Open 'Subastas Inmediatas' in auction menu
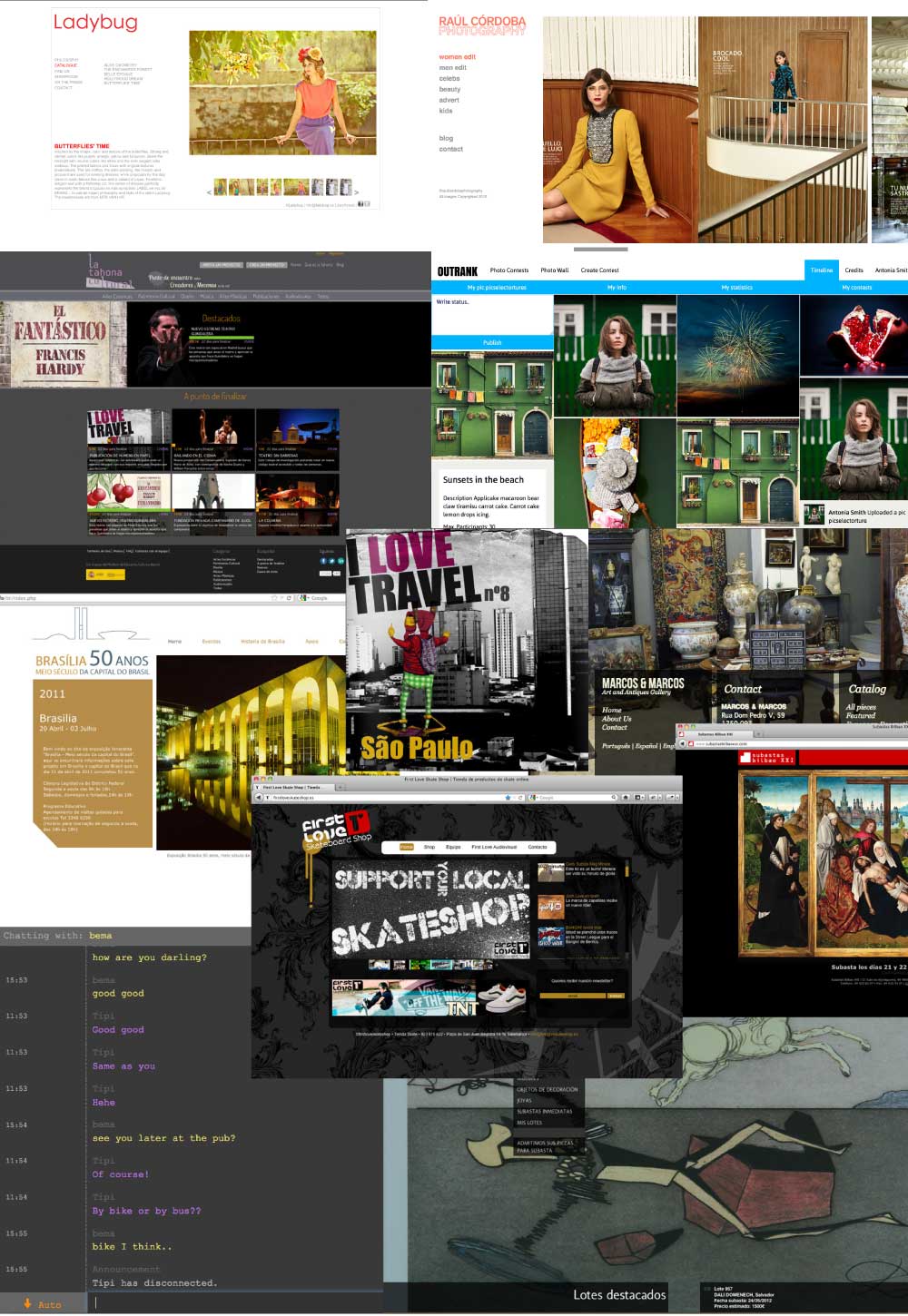The image size is (908, 1316). click(545, 1112)
